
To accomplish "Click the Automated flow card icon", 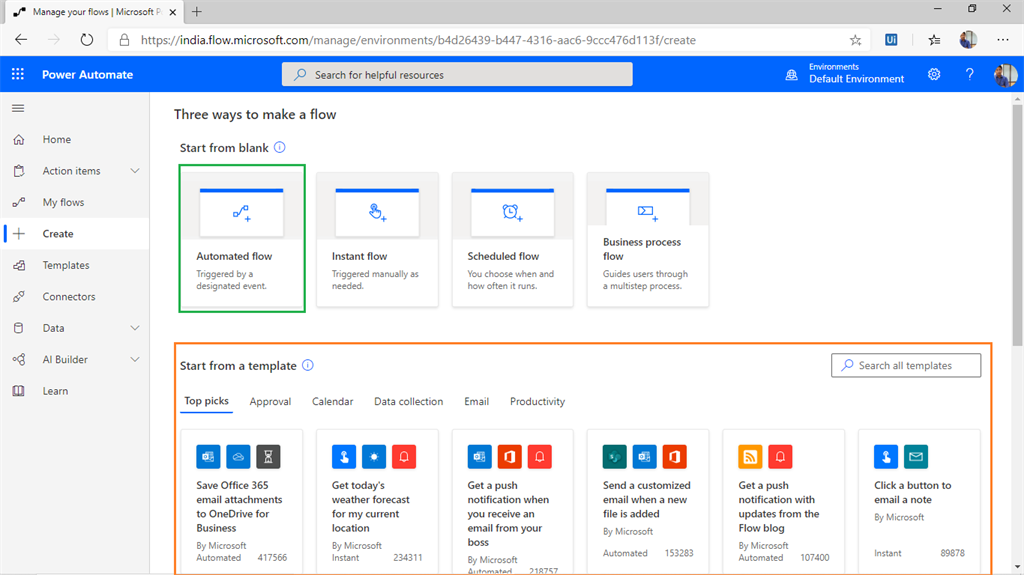I will click(242, 213).
